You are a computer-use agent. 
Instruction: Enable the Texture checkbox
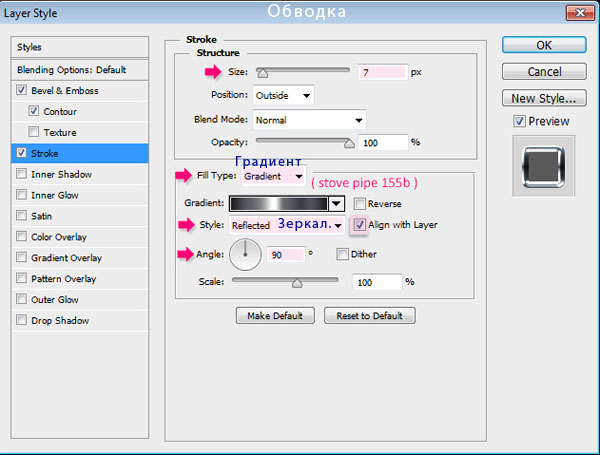pos(34,132)
